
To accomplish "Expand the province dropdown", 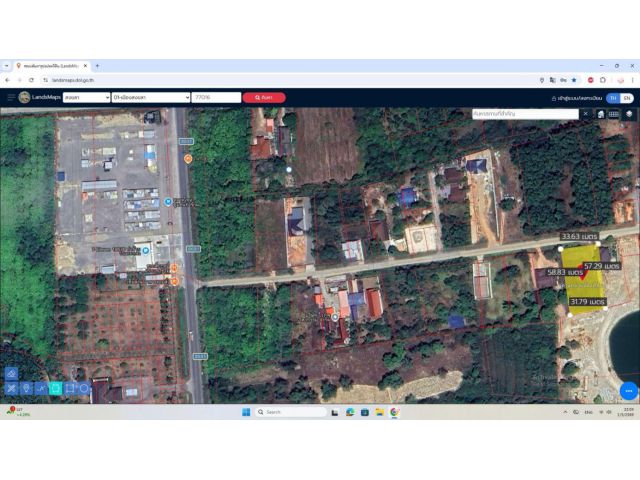I will click(87, 98).
